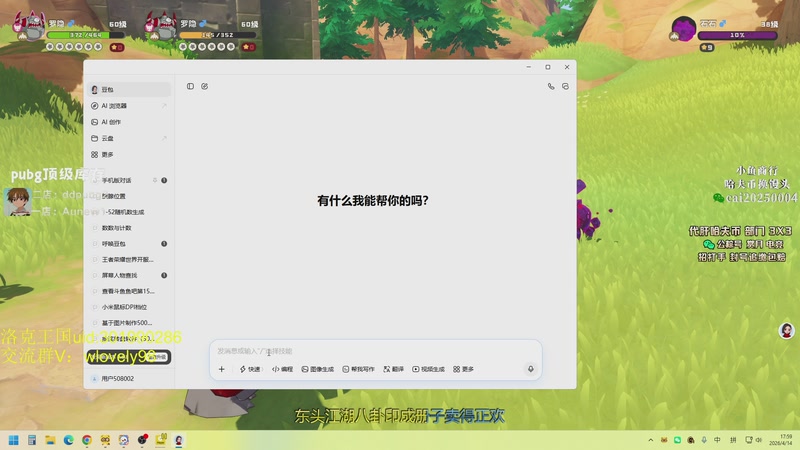The width and height of the screenshot is (800, 450).
Task: Open 云盘 cloud drive in sidebar
Action: 129,138
